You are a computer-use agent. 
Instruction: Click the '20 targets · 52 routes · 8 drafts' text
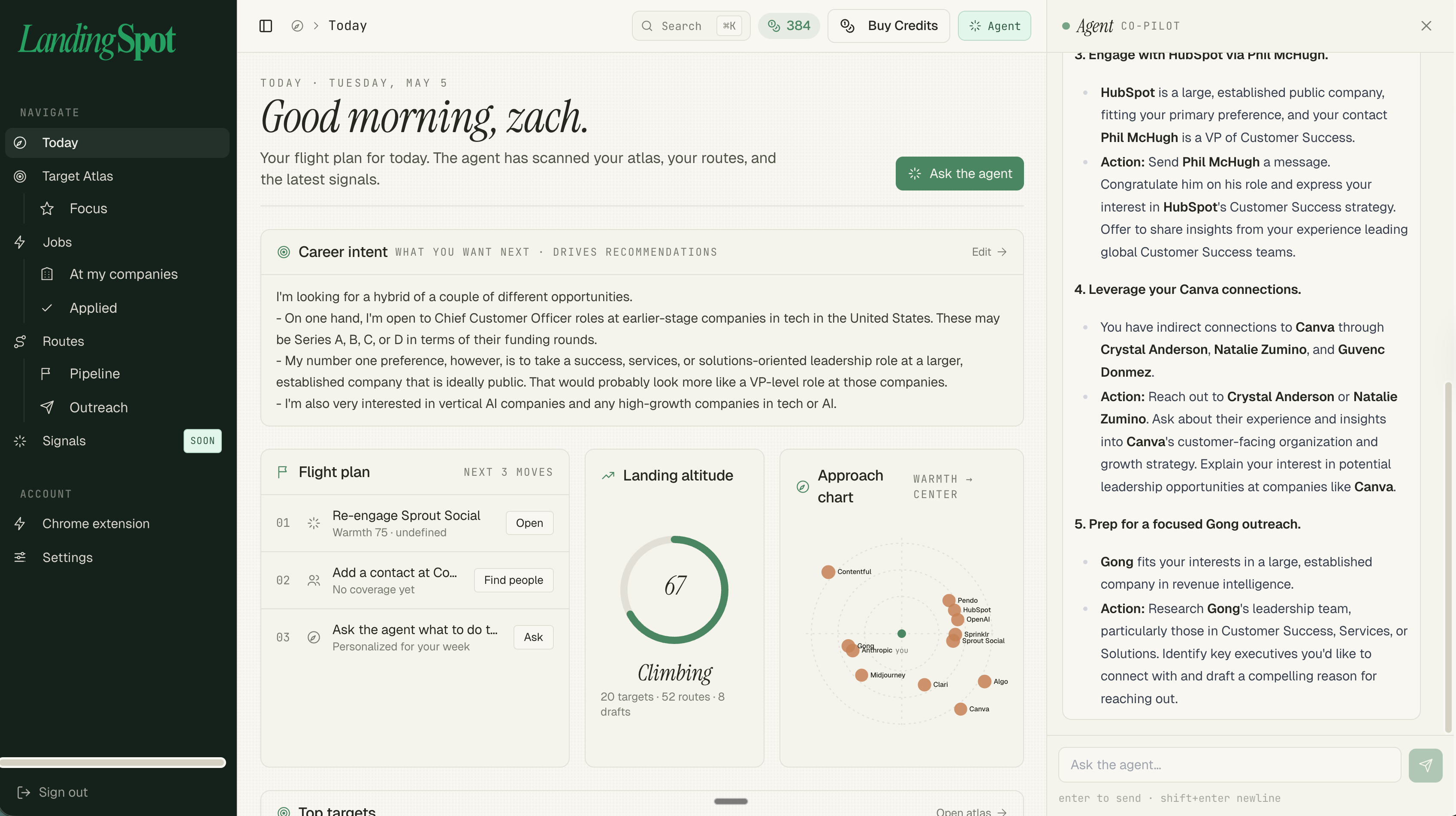(x=662, y=704)
